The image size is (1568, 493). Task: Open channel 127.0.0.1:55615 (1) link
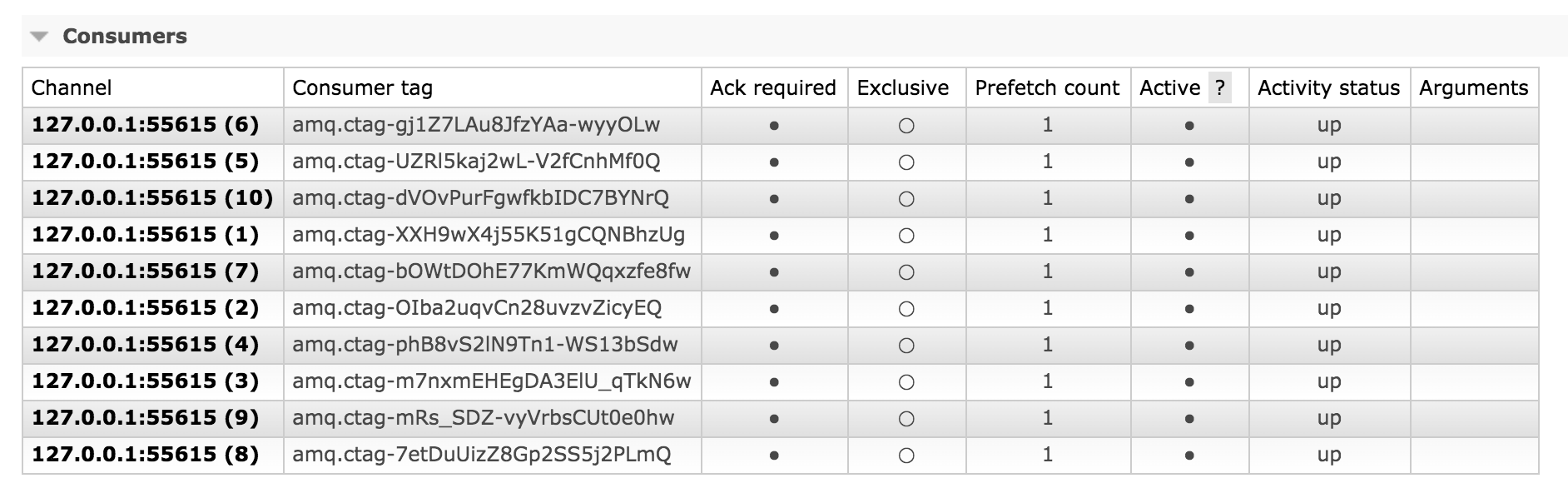146,235
